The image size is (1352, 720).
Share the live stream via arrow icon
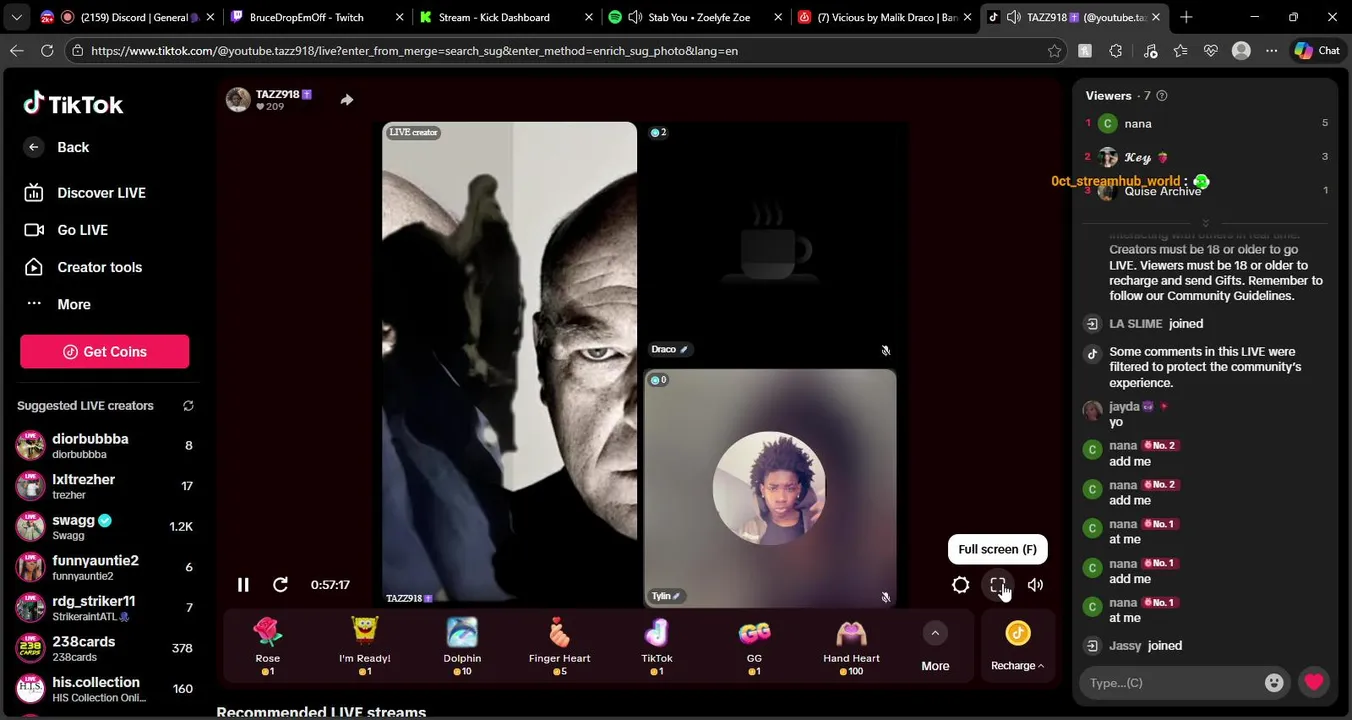(346, 100)
